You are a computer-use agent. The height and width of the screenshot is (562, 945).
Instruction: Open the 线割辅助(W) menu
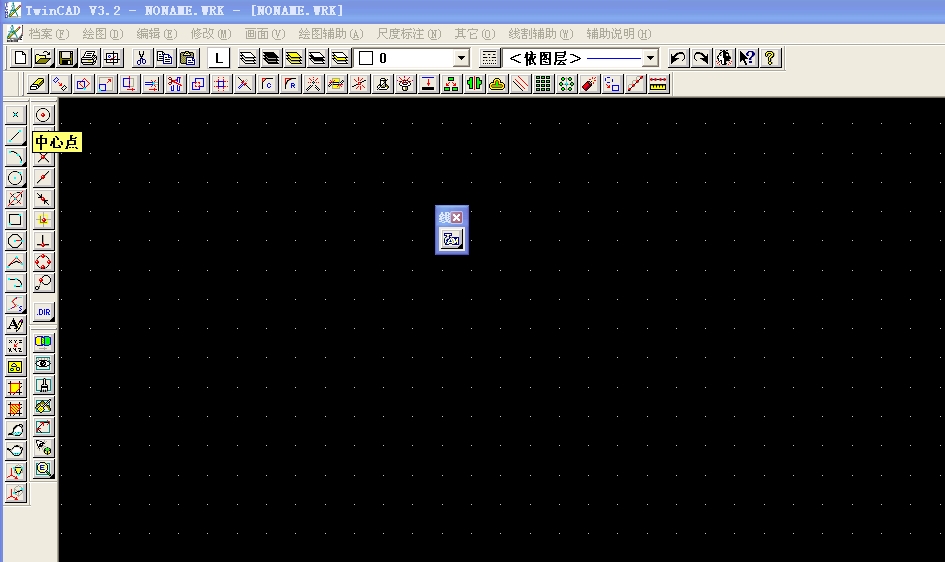(x=541, y=34)
